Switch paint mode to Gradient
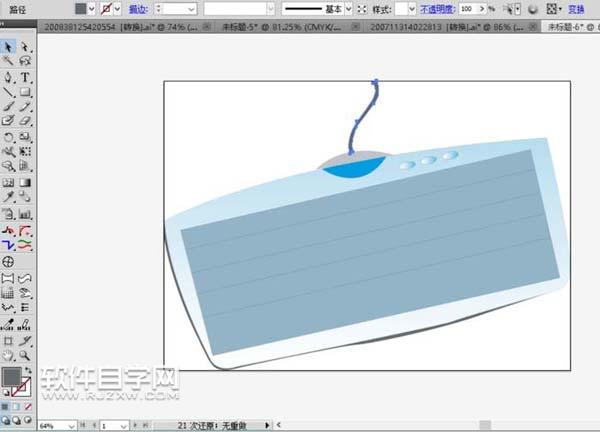Image resolution: width=600 pixels, height=432 pixels. (x=16, y=406)
